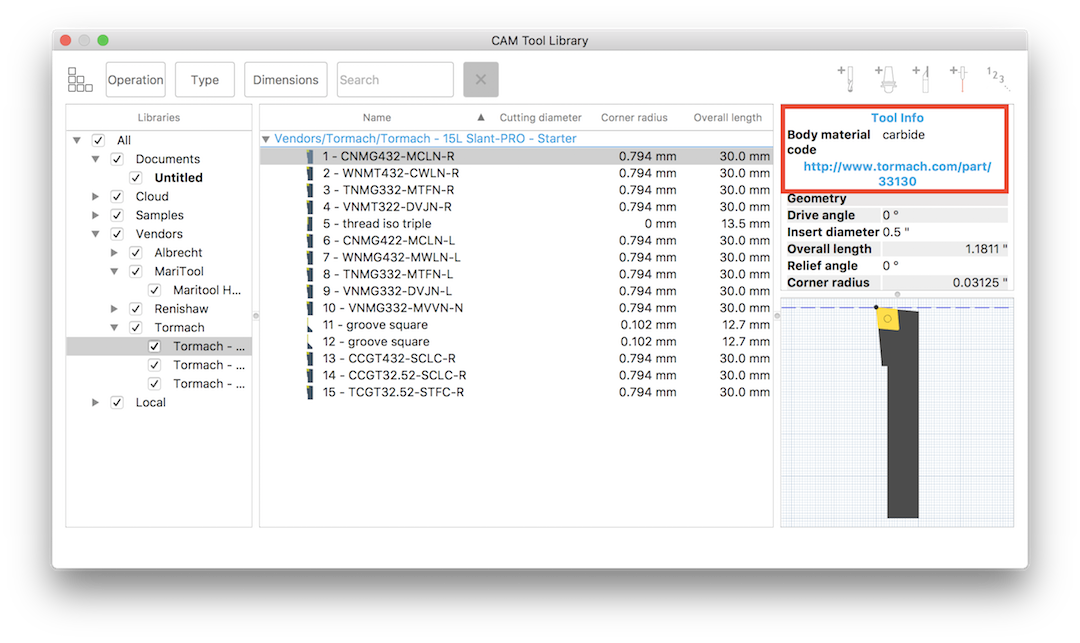Click the library grid view icon

80,80
